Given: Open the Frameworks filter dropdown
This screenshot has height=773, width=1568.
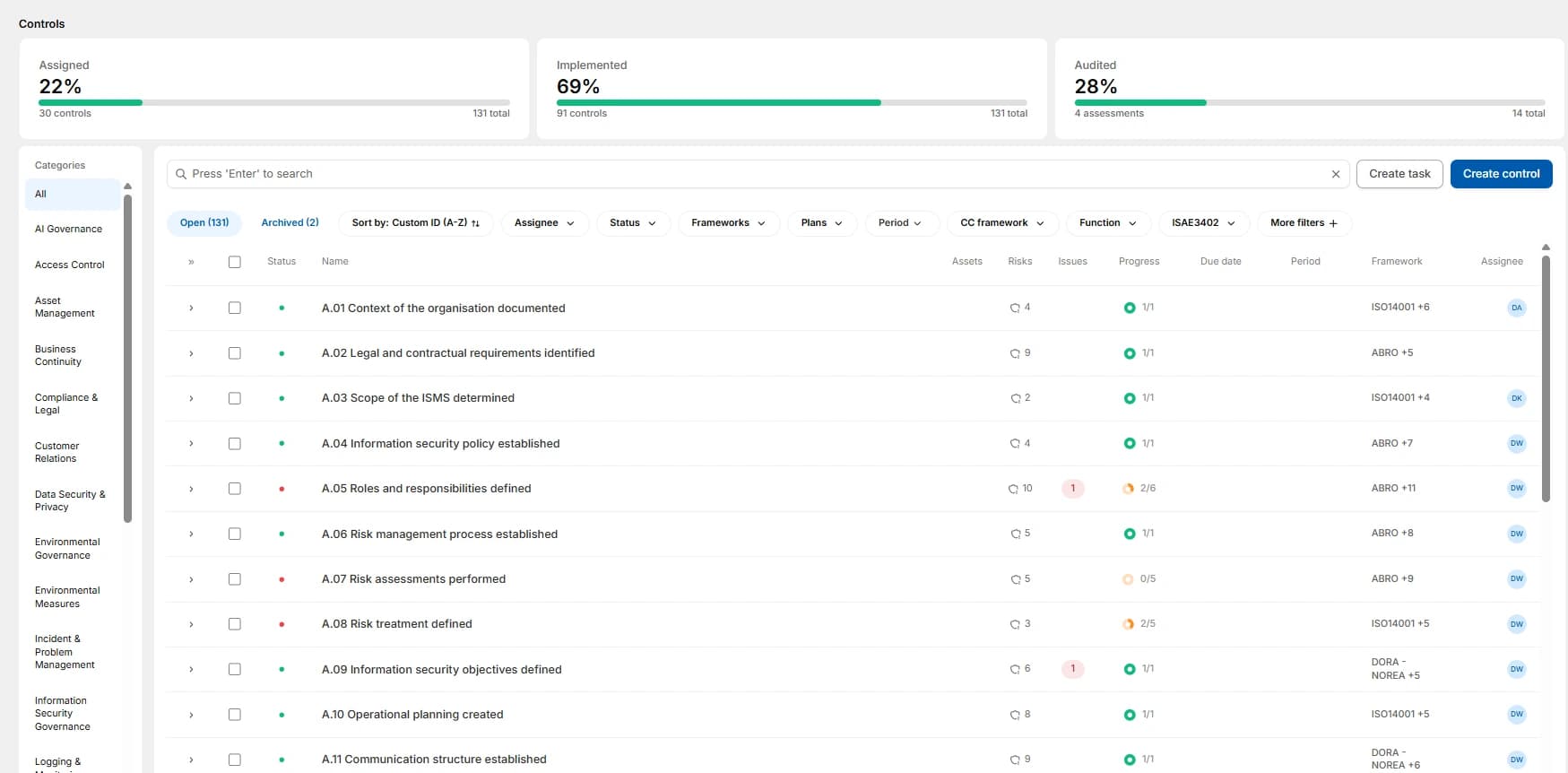Looking at the screenshot, I should 729,223.
